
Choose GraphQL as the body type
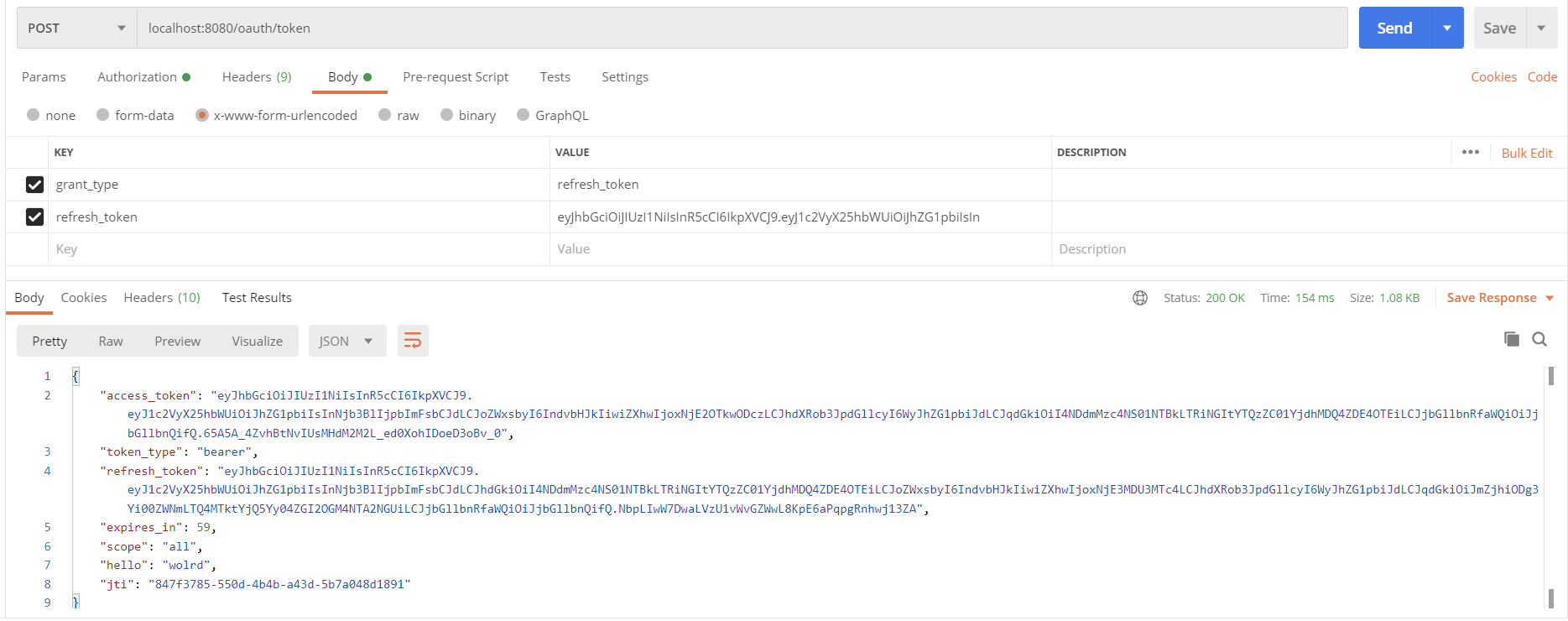[x=524, y=115]
